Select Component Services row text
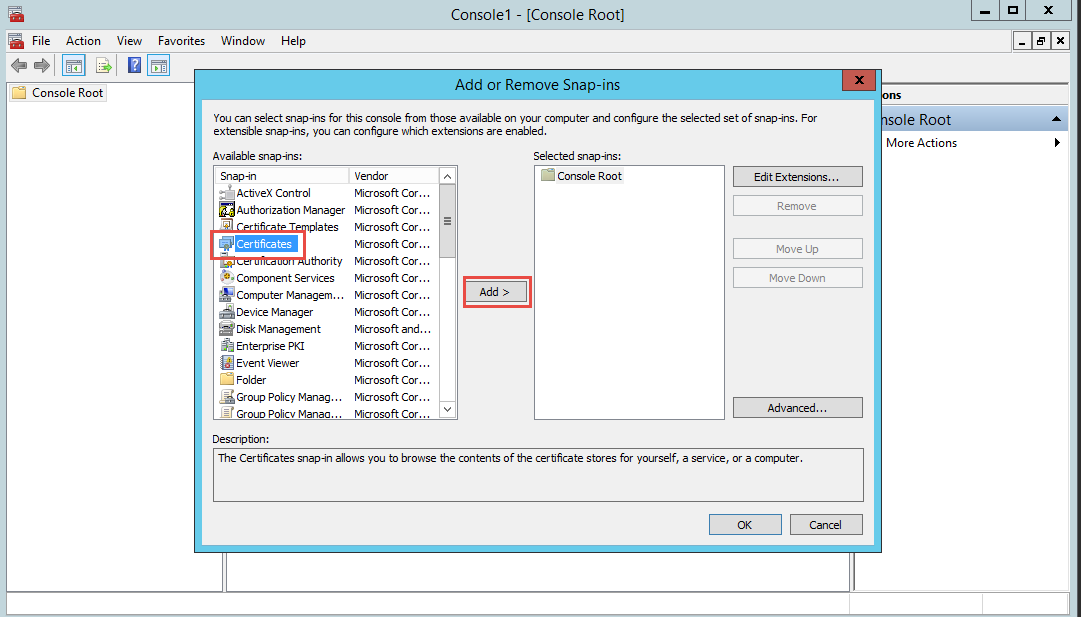Image resolution: width=1081 pixels, height=617 pixels. click(285, 278)
